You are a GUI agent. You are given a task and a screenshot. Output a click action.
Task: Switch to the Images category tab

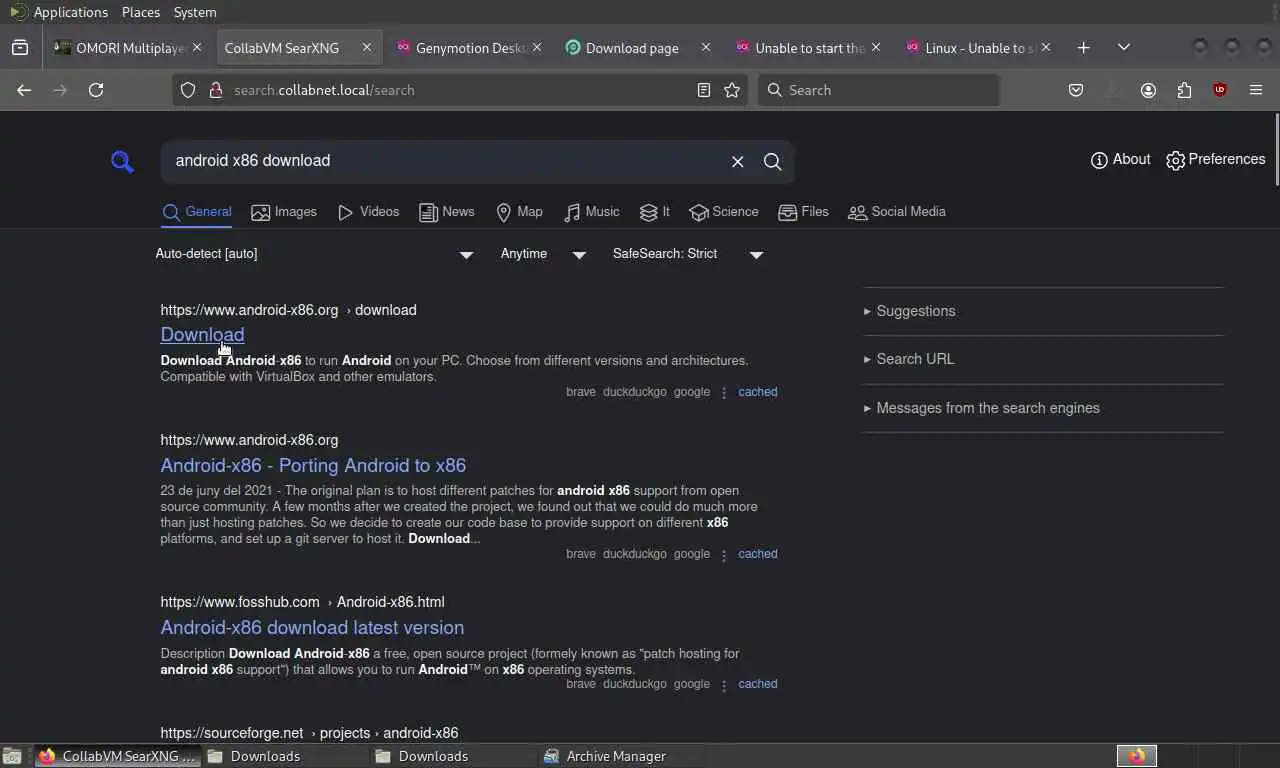click(x=284, y=212)
